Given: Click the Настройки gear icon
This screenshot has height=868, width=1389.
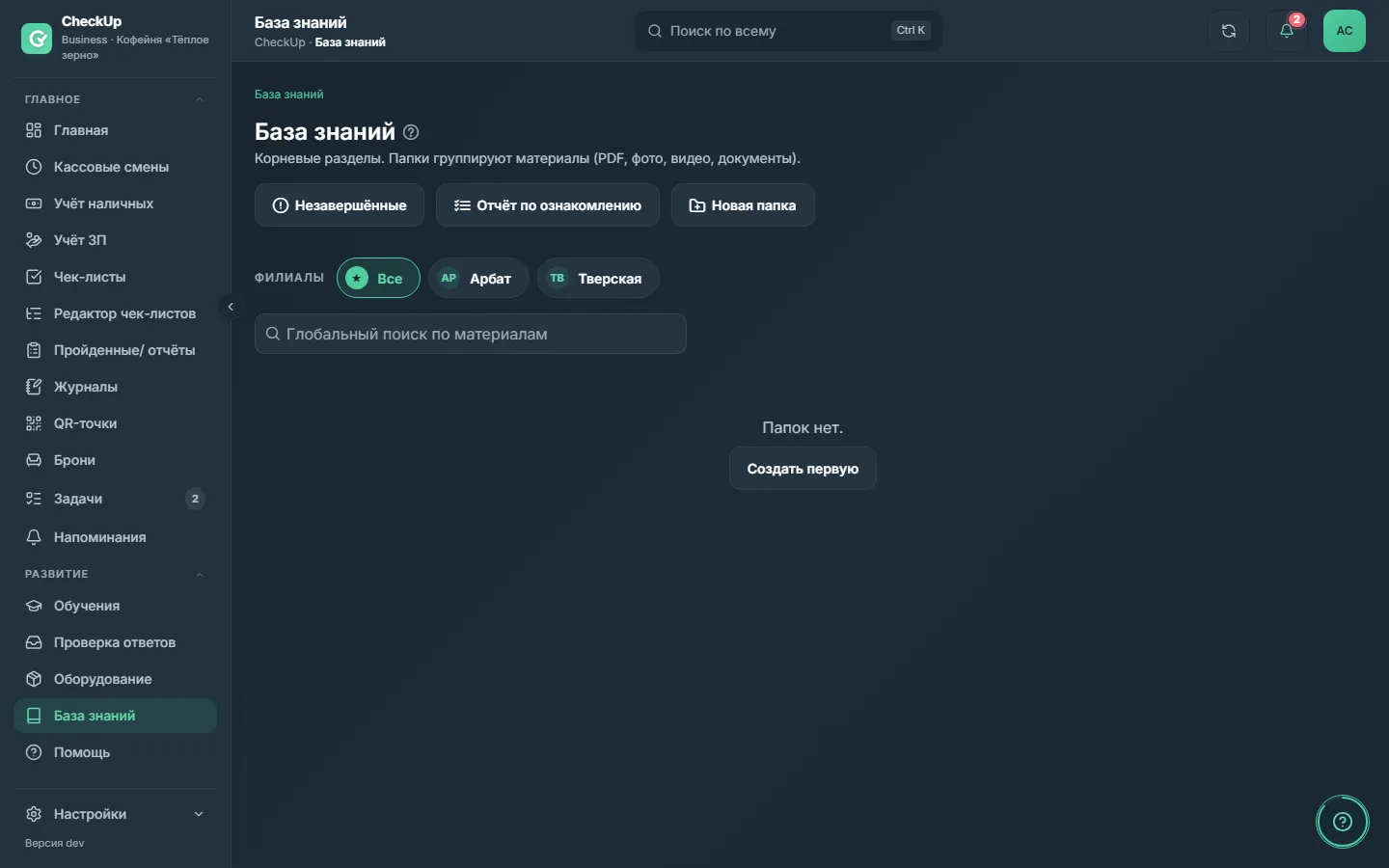Looking at the screenshot, I should point(34,814).
